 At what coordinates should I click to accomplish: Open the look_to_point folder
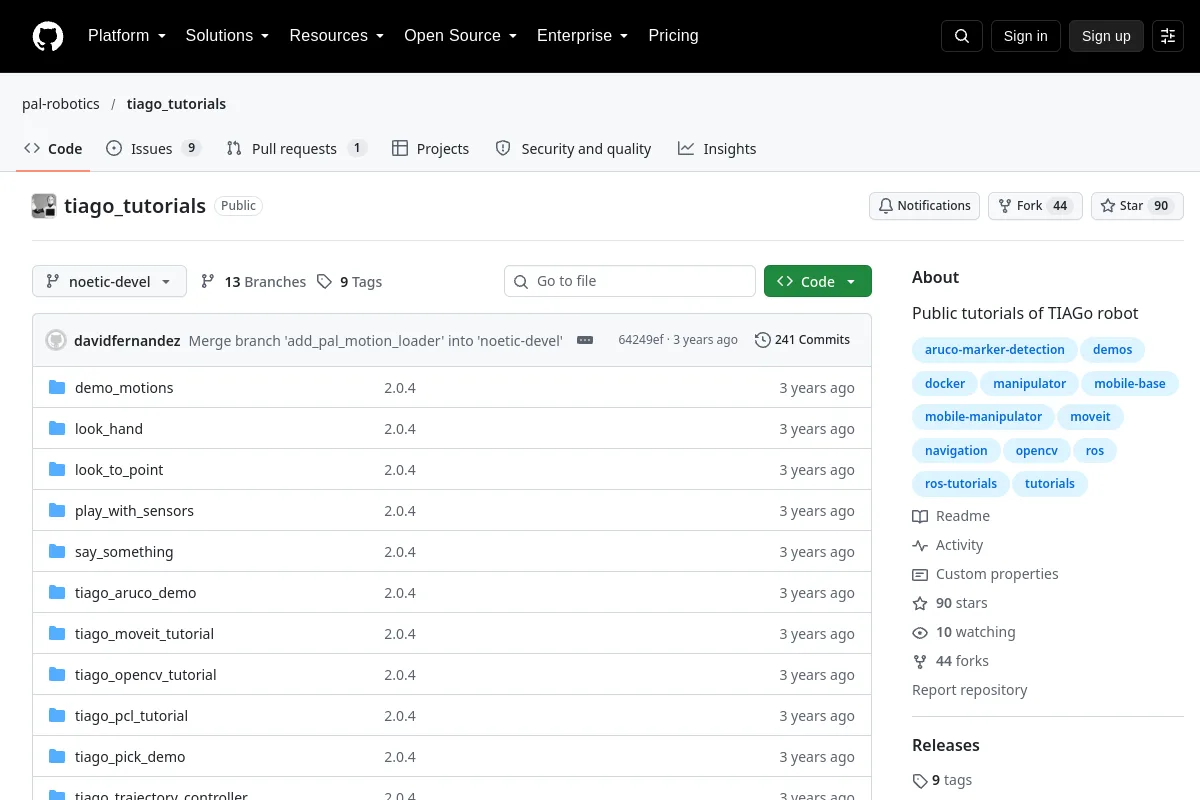tap(119, 470)
